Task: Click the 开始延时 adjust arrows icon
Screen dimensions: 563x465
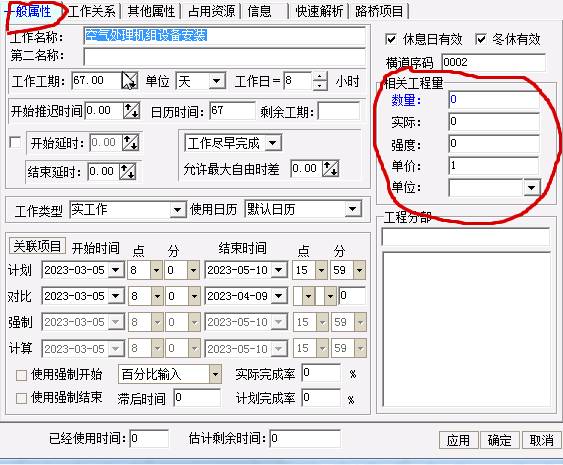Action: pos(130,143)
